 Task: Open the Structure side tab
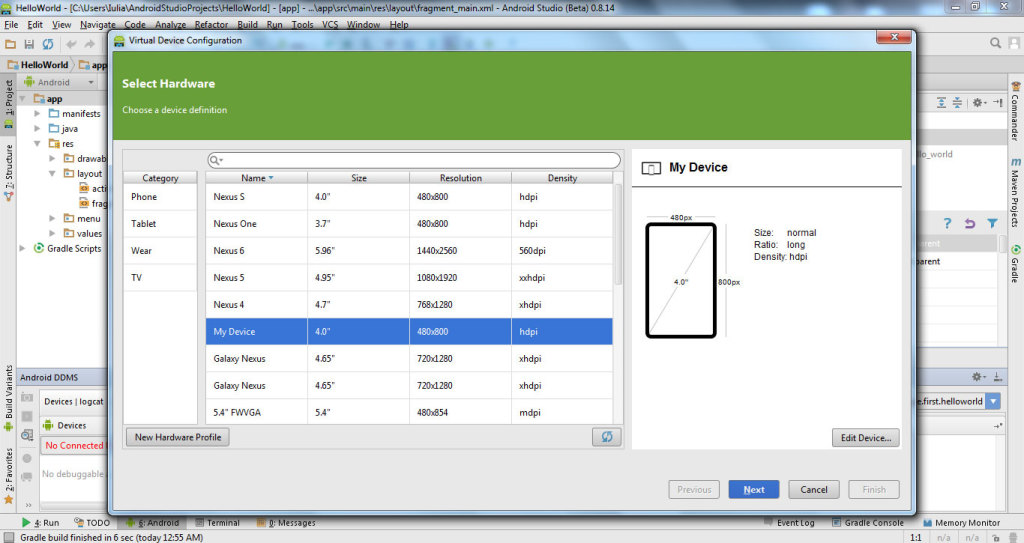(x=8, y=172)
